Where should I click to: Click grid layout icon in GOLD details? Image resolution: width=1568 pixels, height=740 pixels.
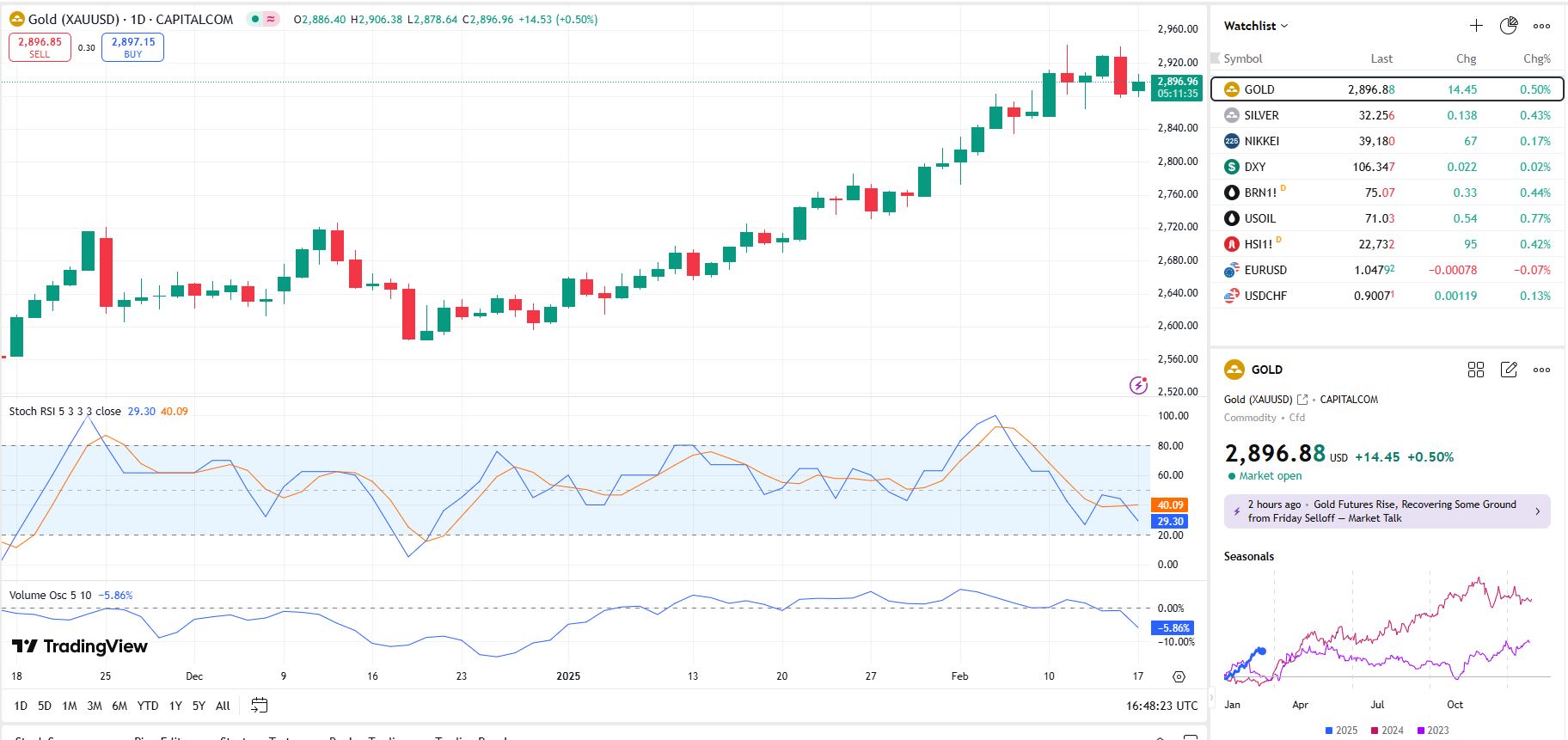click(x=1476, y=370)
